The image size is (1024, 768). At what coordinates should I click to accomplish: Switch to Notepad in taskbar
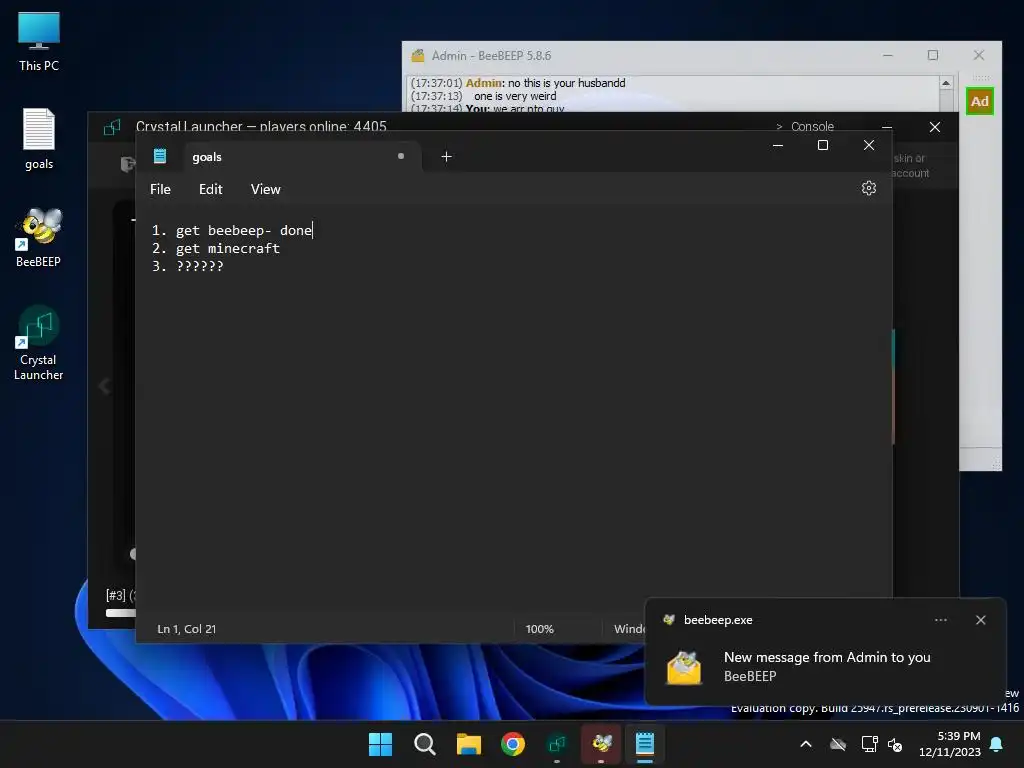(645, 744)
